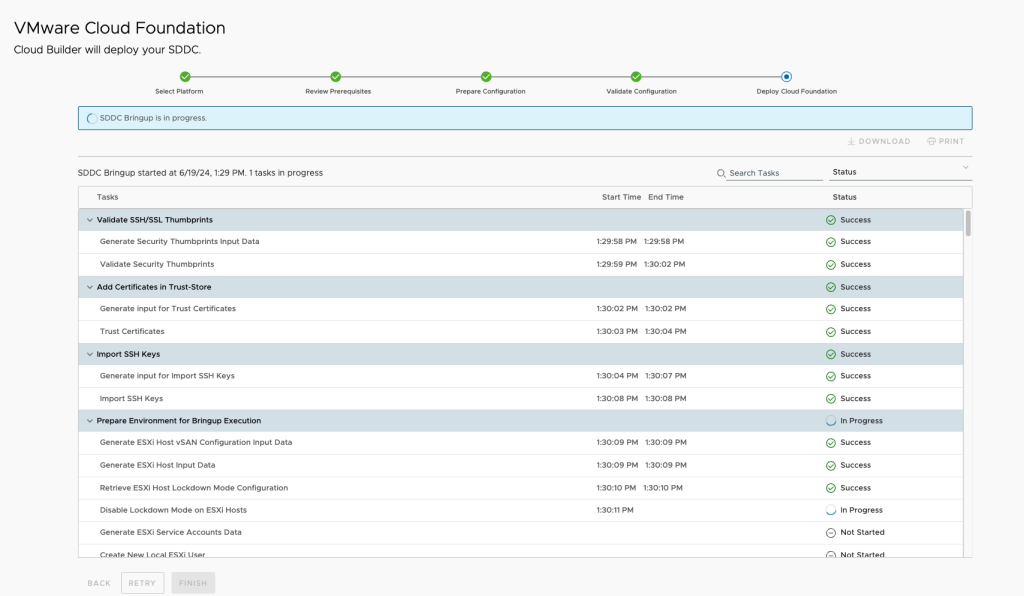Click the End Time column header
The height and width of the screenshot is (596, 1024).
pyautogui.click(x=666, y=197)
